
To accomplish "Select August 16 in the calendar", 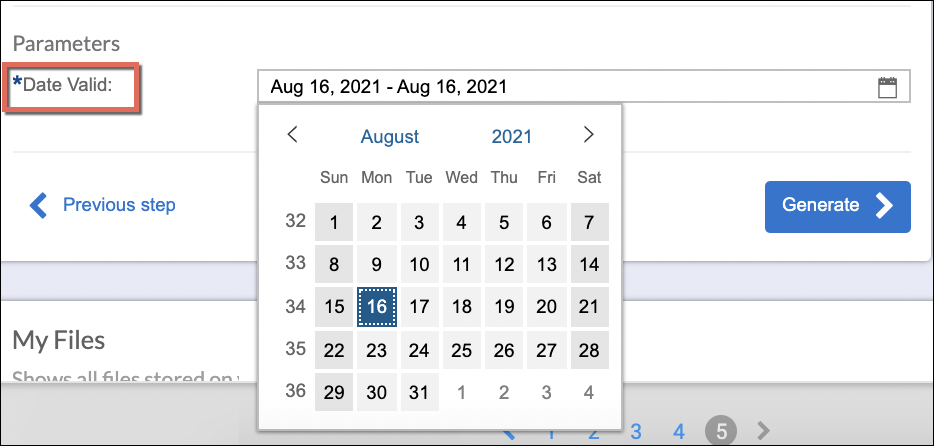I will click(376, 307).
